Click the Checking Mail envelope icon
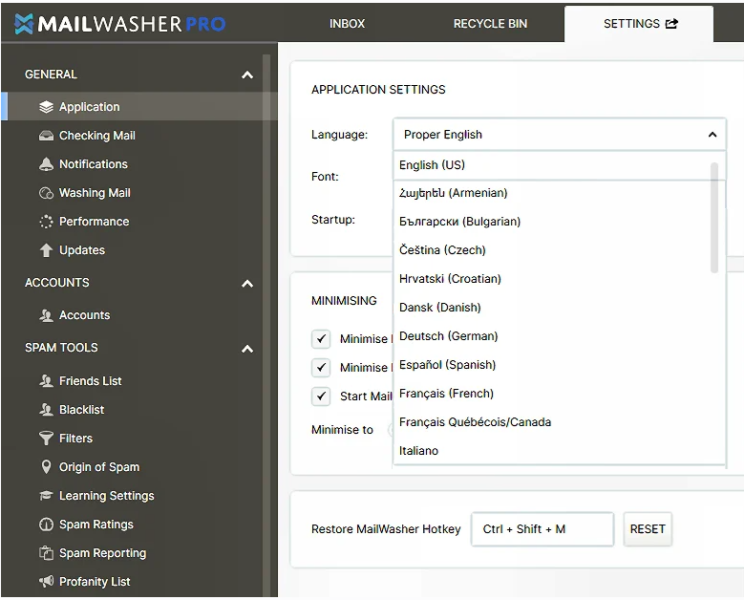This screenshot has width=744, height=600. point(46,136)
